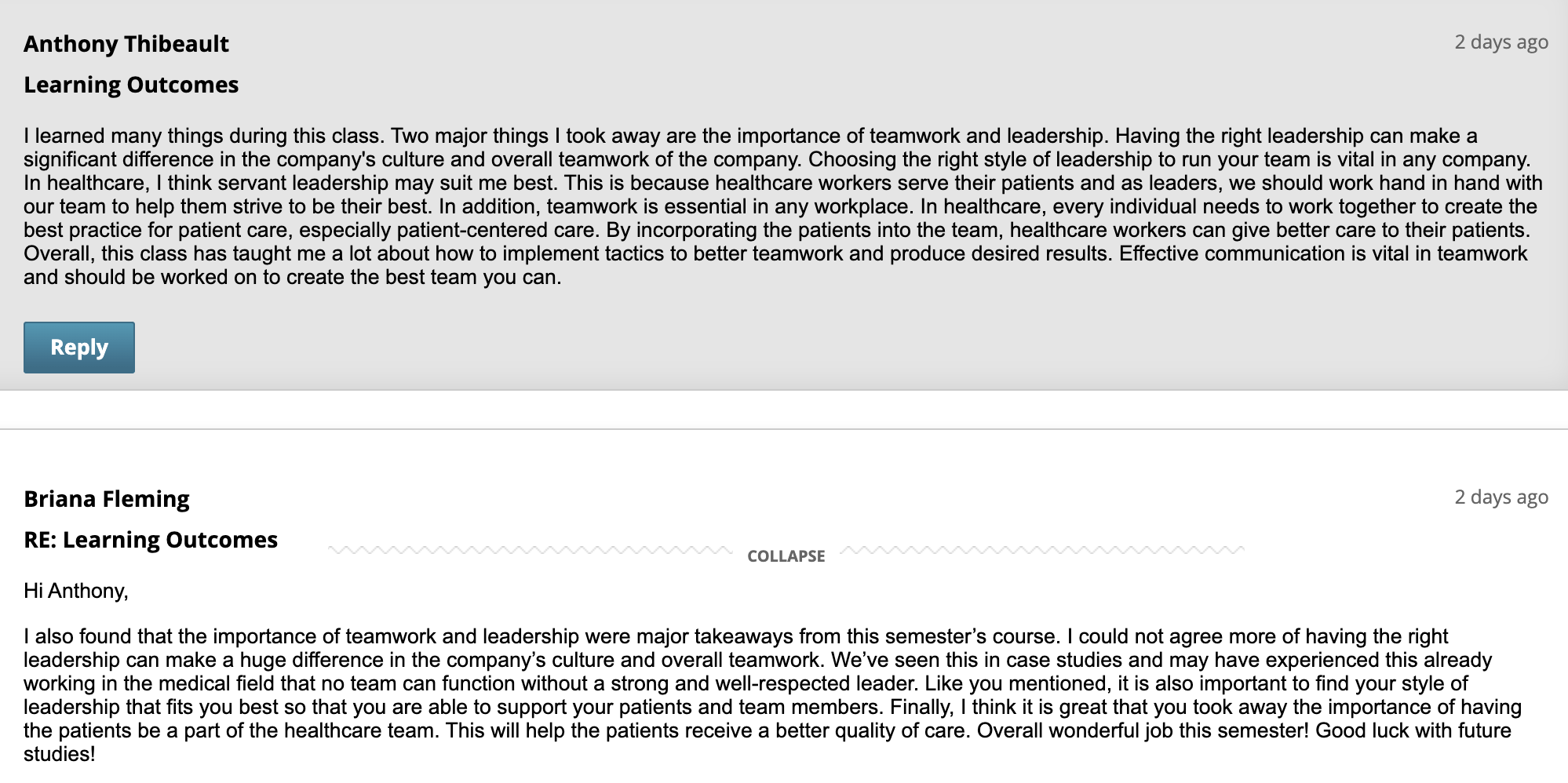Click the "Overall, this class has taught me" line
Viewport: 1568px width, 783px height.
pos(775,253)
